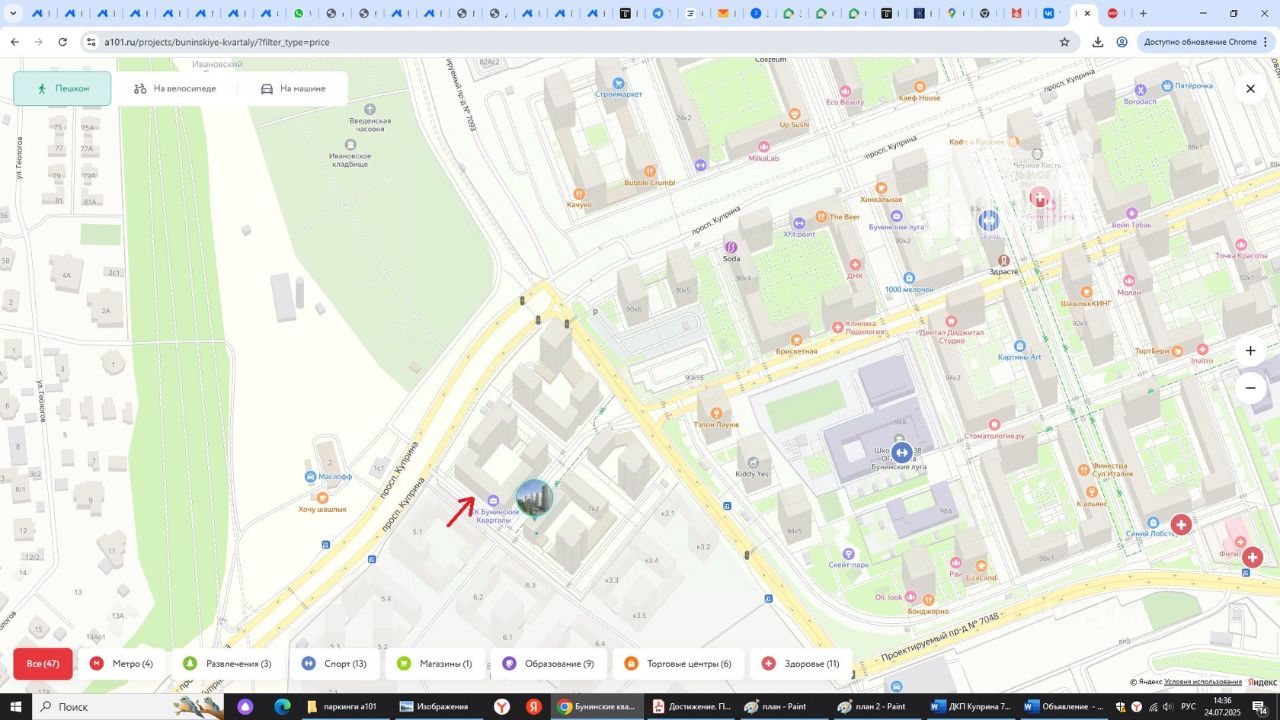Image resolution: width=1280 pixels, height=720 pixels.
Task: Close the map overlay with X button
Action: 1250,89
